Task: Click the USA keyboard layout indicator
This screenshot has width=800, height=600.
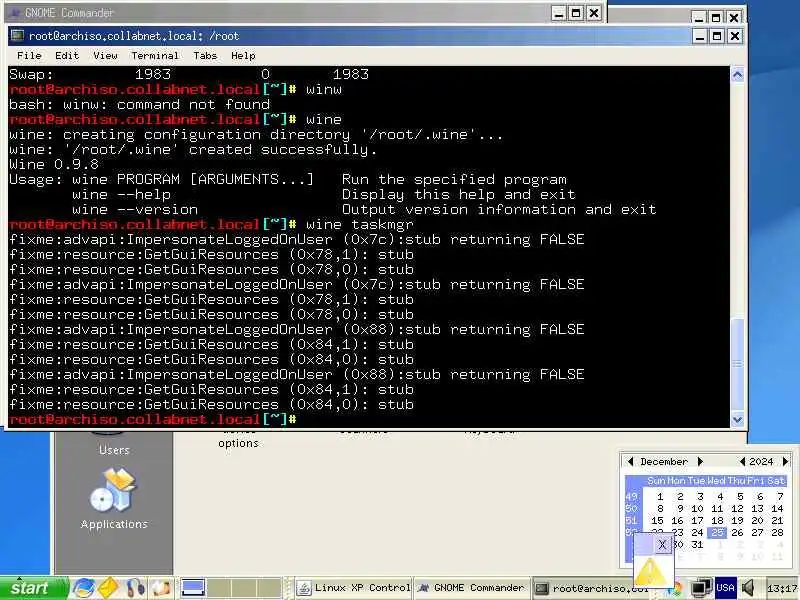Action: point(725,588)
